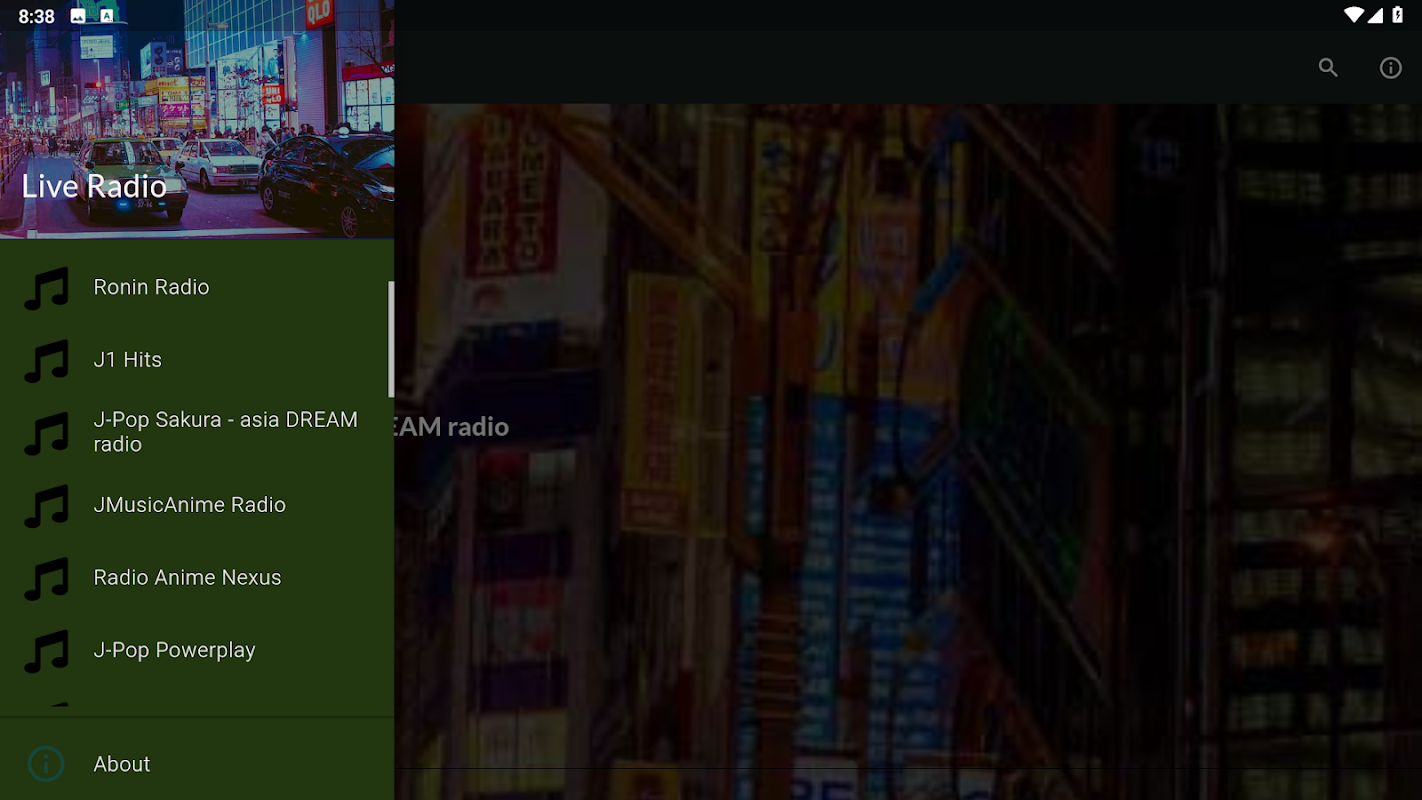
Task: Click dimmed background to close drawer
Action: (908, 450)
